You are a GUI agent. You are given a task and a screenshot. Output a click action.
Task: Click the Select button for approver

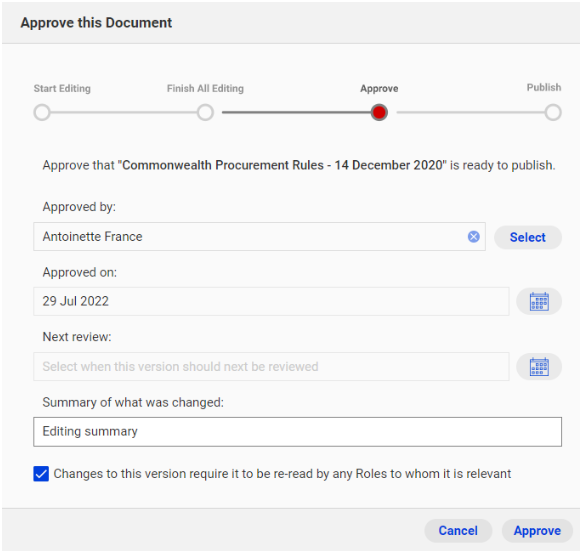pyautogui.click(x=527, y=237)
